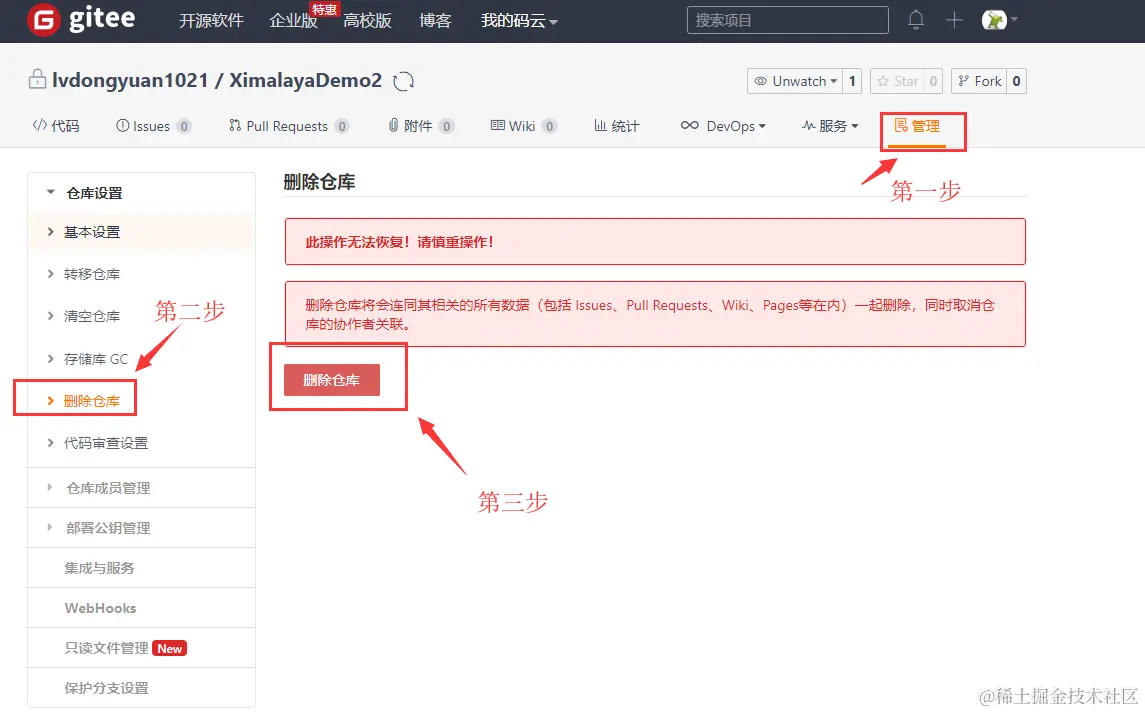Click 开源软件 in the top navigation

pyautogui.click(x=211, y=20)
